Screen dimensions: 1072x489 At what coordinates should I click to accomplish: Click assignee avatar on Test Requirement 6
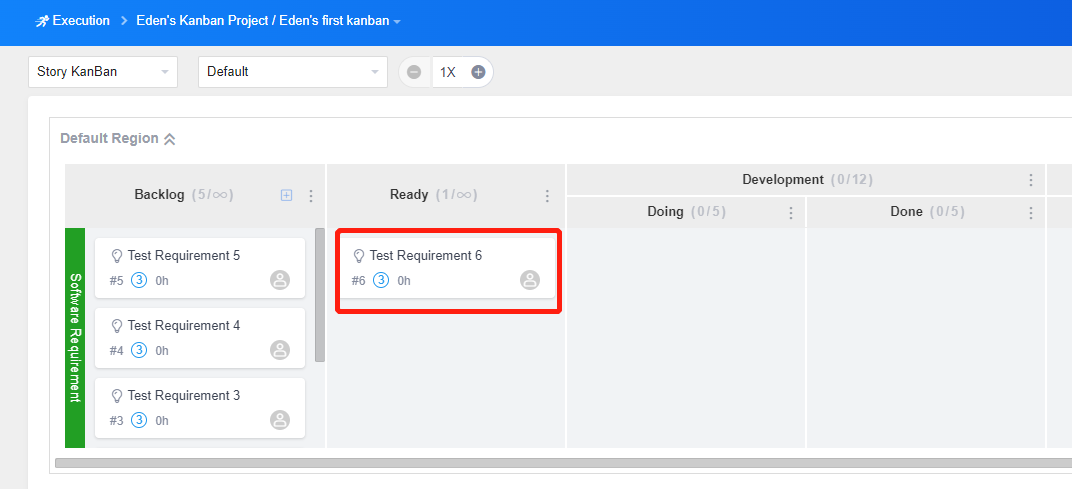(x=530, y=280)
